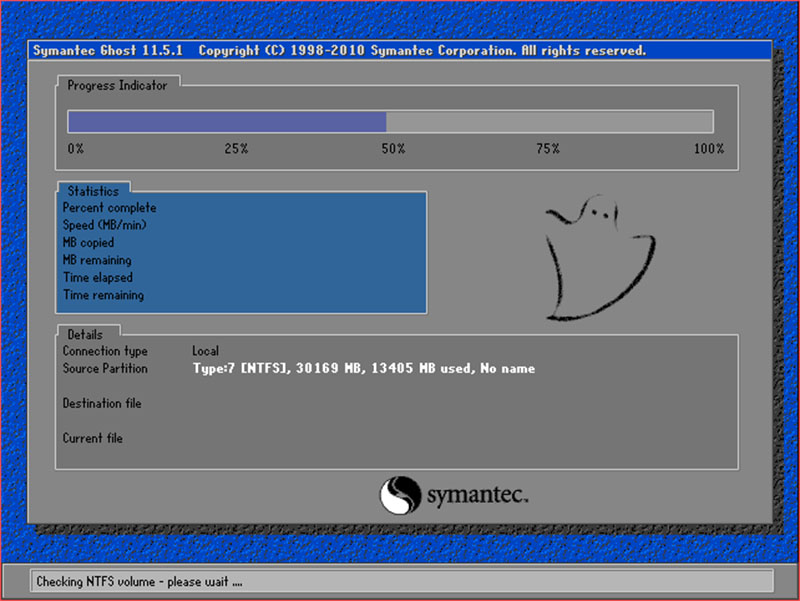Click the 100% progress scale label
The image size is (800, 601).
coord(709,148)
